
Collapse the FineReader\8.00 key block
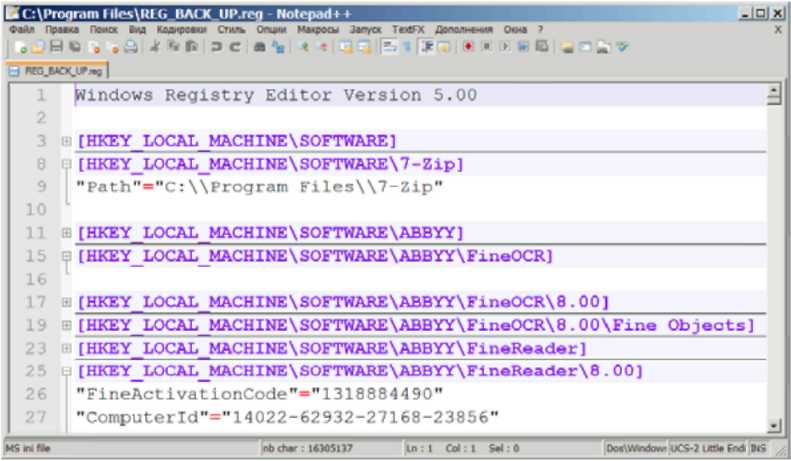[x=66, y=371]
